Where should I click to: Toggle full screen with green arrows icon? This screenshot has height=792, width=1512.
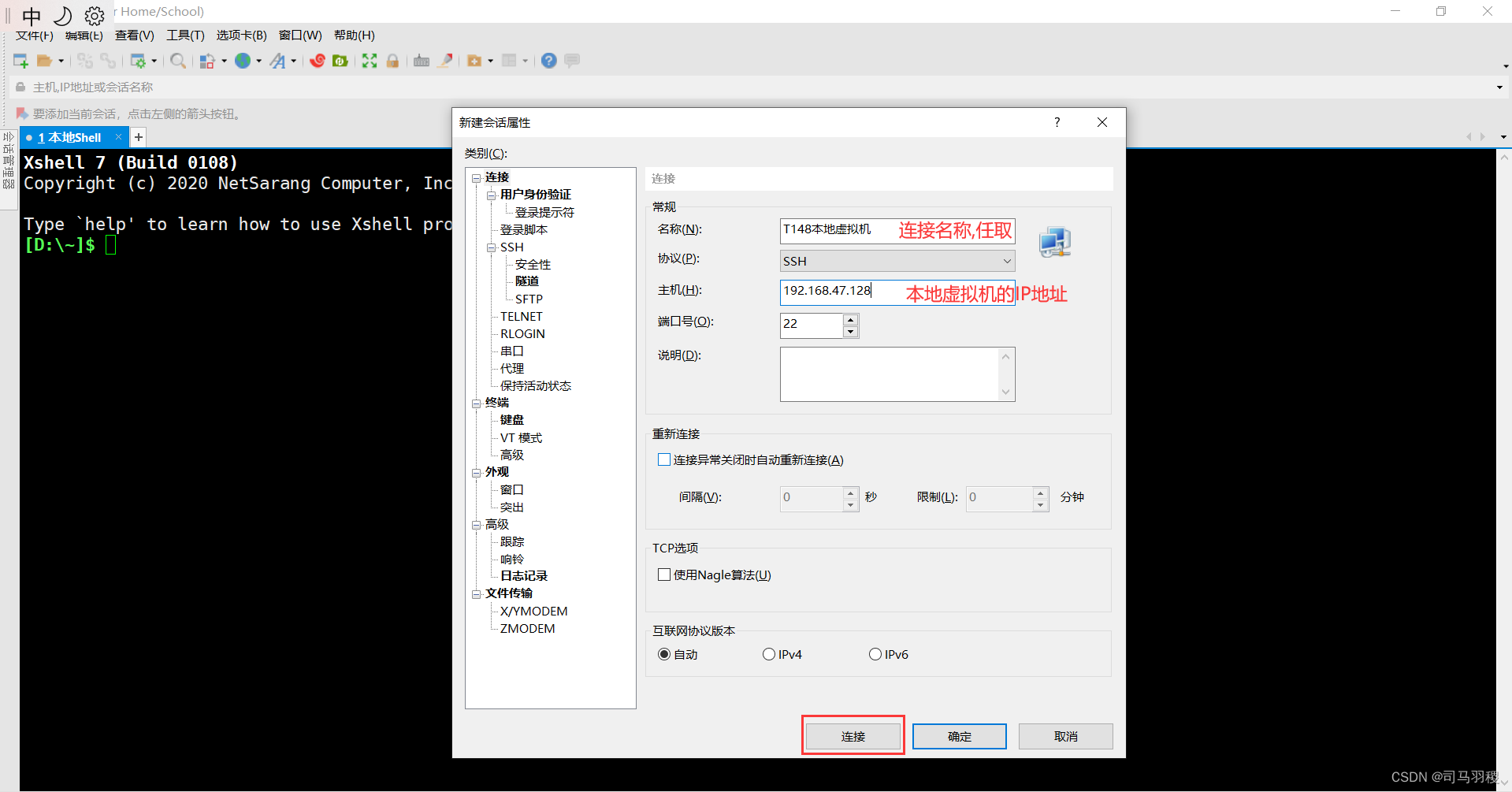[x=370, y=61]
